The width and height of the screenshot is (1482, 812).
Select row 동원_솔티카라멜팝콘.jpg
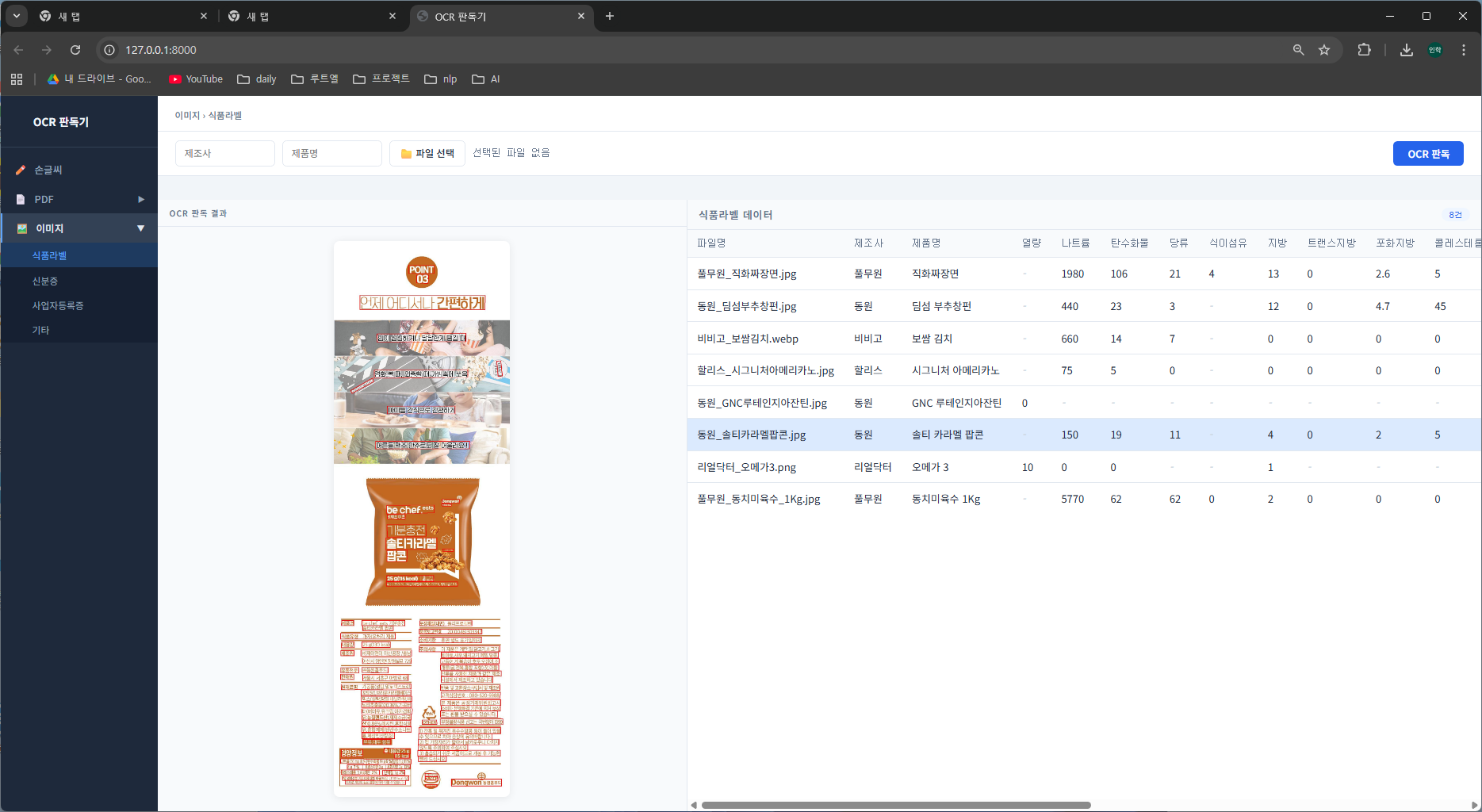click(x=1084, y=435)
